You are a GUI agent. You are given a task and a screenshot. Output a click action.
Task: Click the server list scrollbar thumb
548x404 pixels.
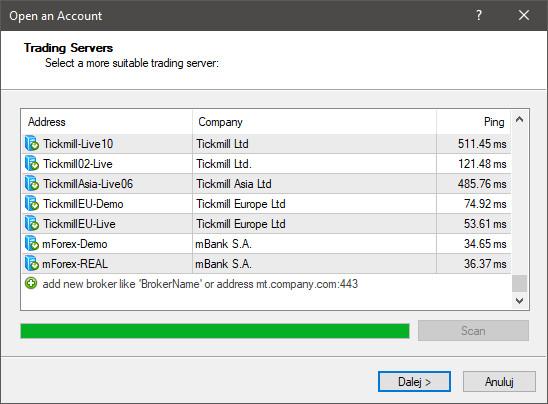[x=520, y=283]
